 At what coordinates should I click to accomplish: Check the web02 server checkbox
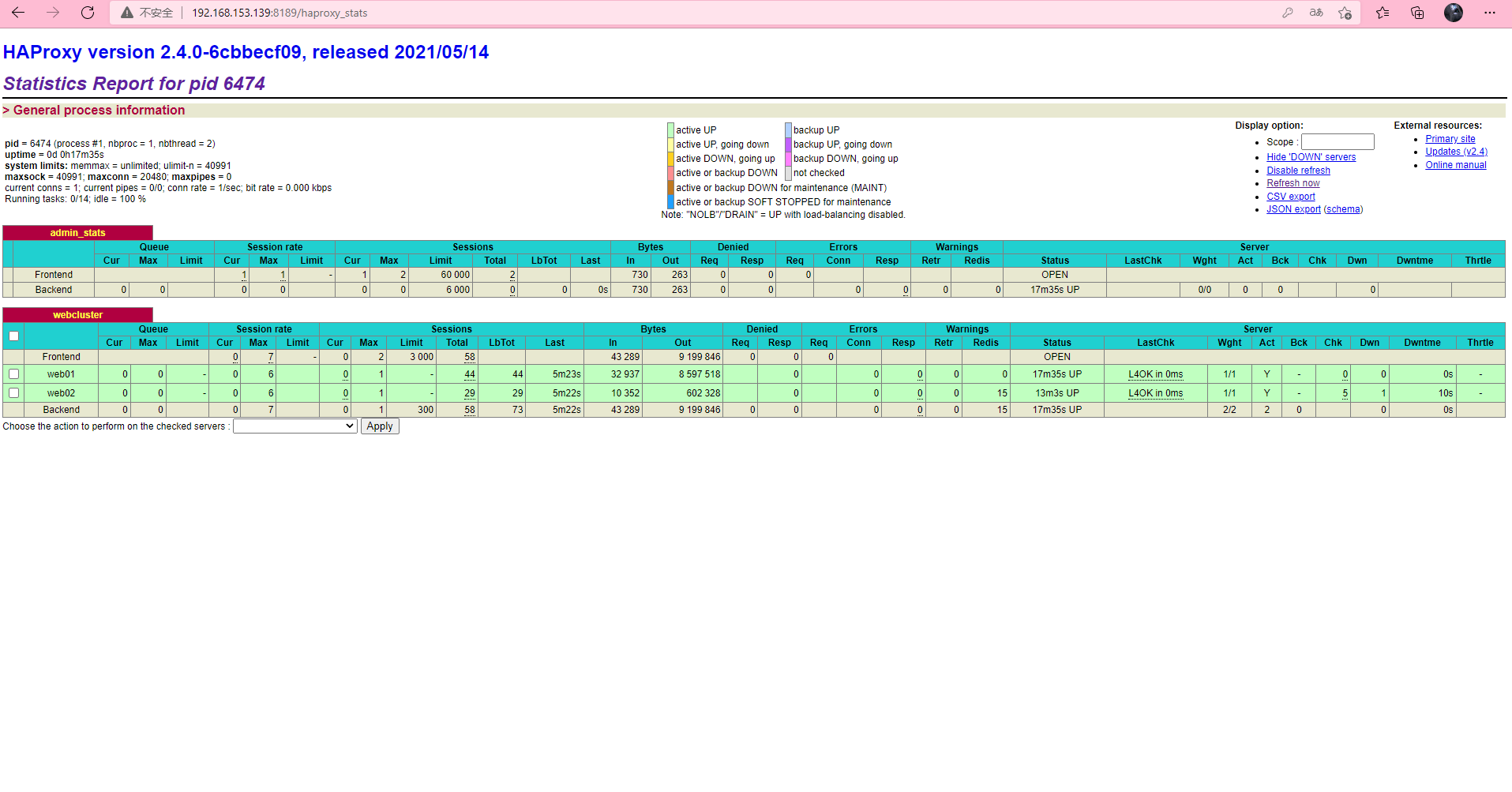tap(13, 392)
